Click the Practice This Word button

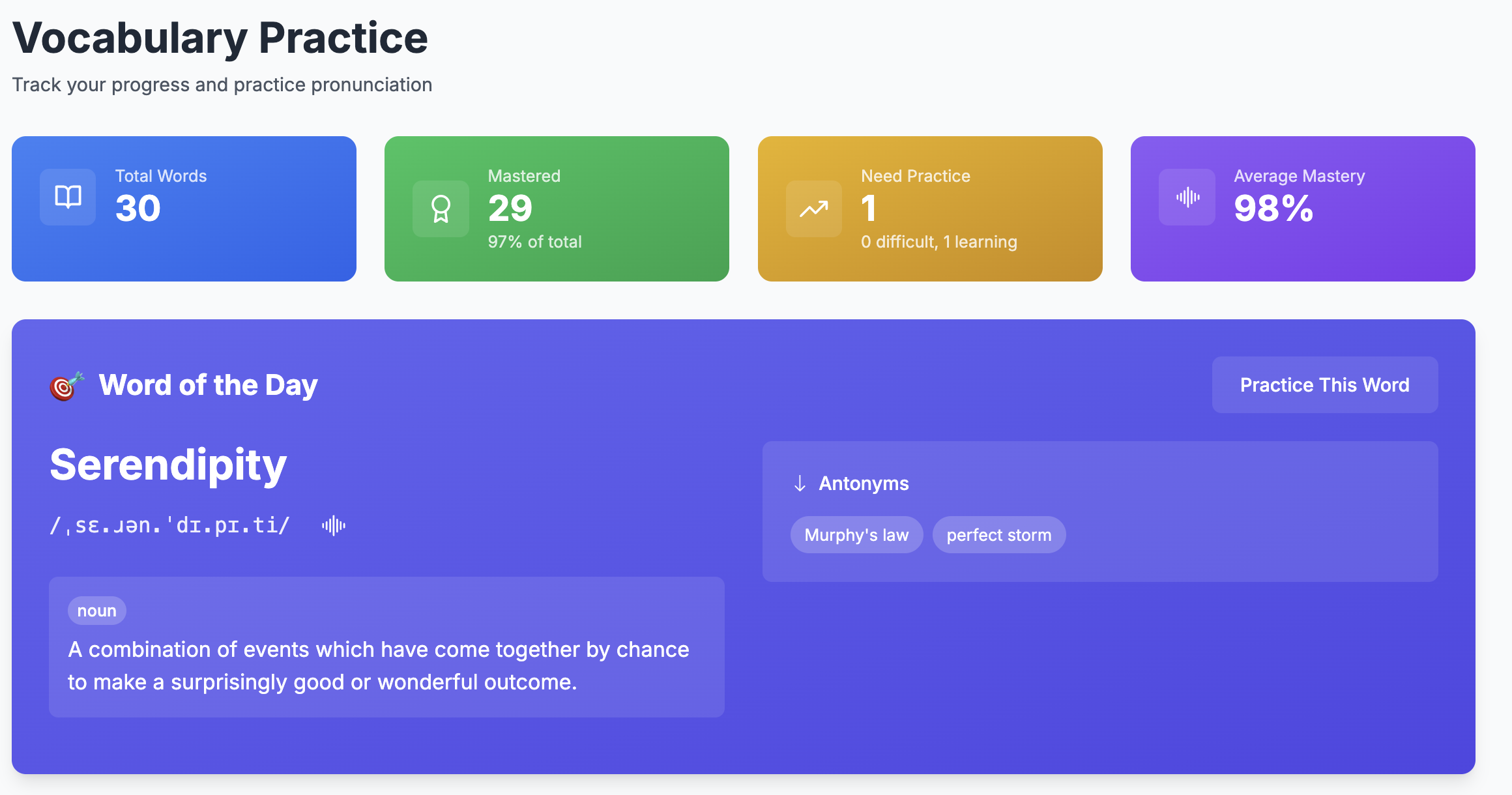[x=1325, y=384]
